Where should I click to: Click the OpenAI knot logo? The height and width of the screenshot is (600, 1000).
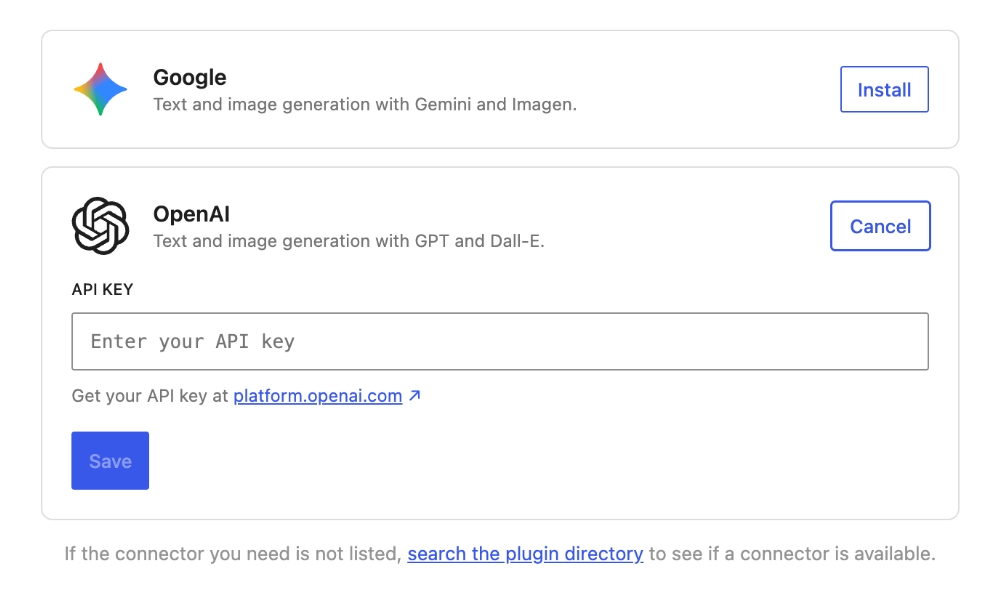(100, 226)
